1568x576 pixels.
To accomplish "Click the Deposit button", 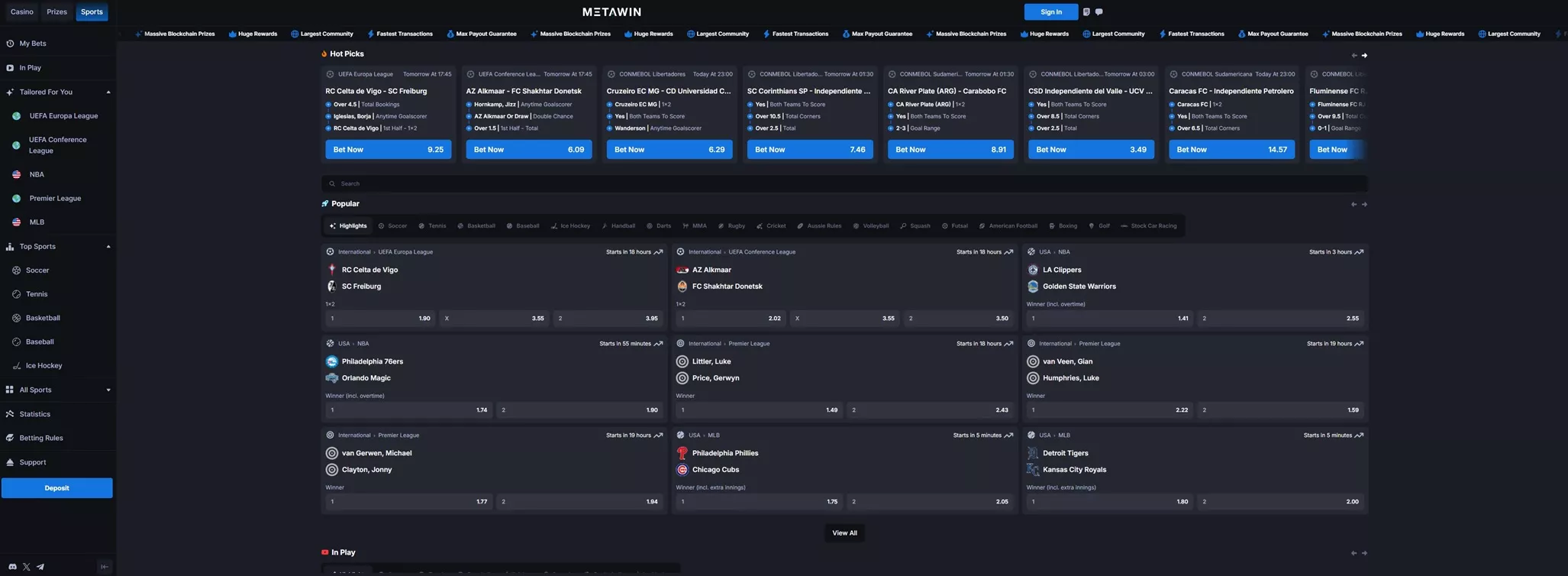I will 56,488.
